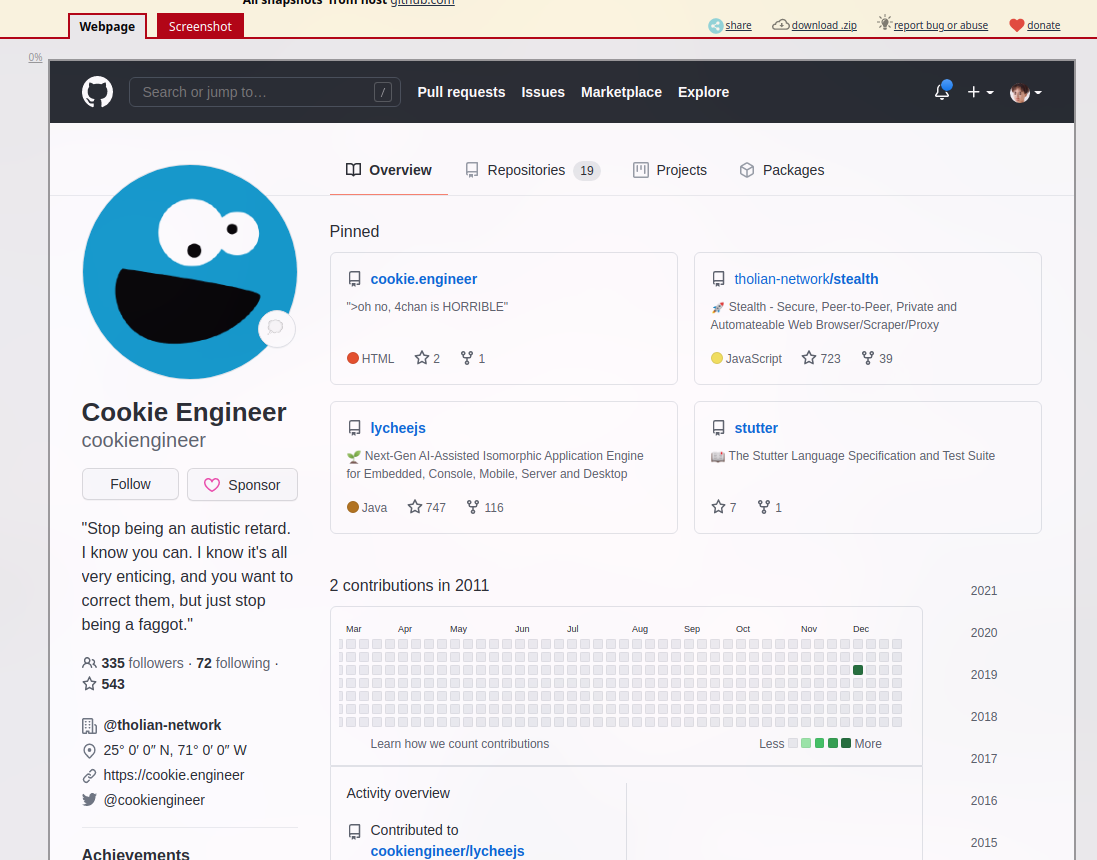
Task: Focus the Search or jump to field
Action: tap(264, 92)
